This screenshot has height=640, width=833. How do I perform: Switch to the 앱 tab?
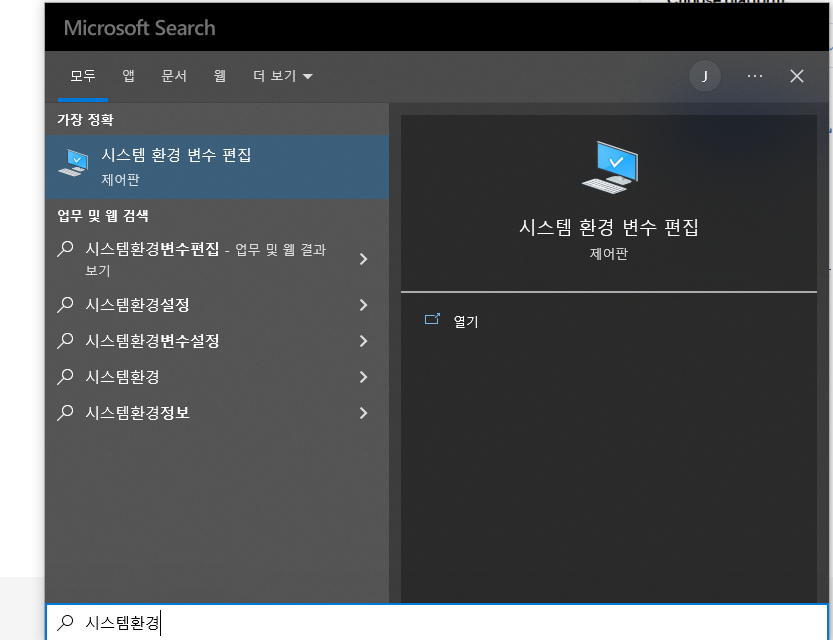pos(129,76)
